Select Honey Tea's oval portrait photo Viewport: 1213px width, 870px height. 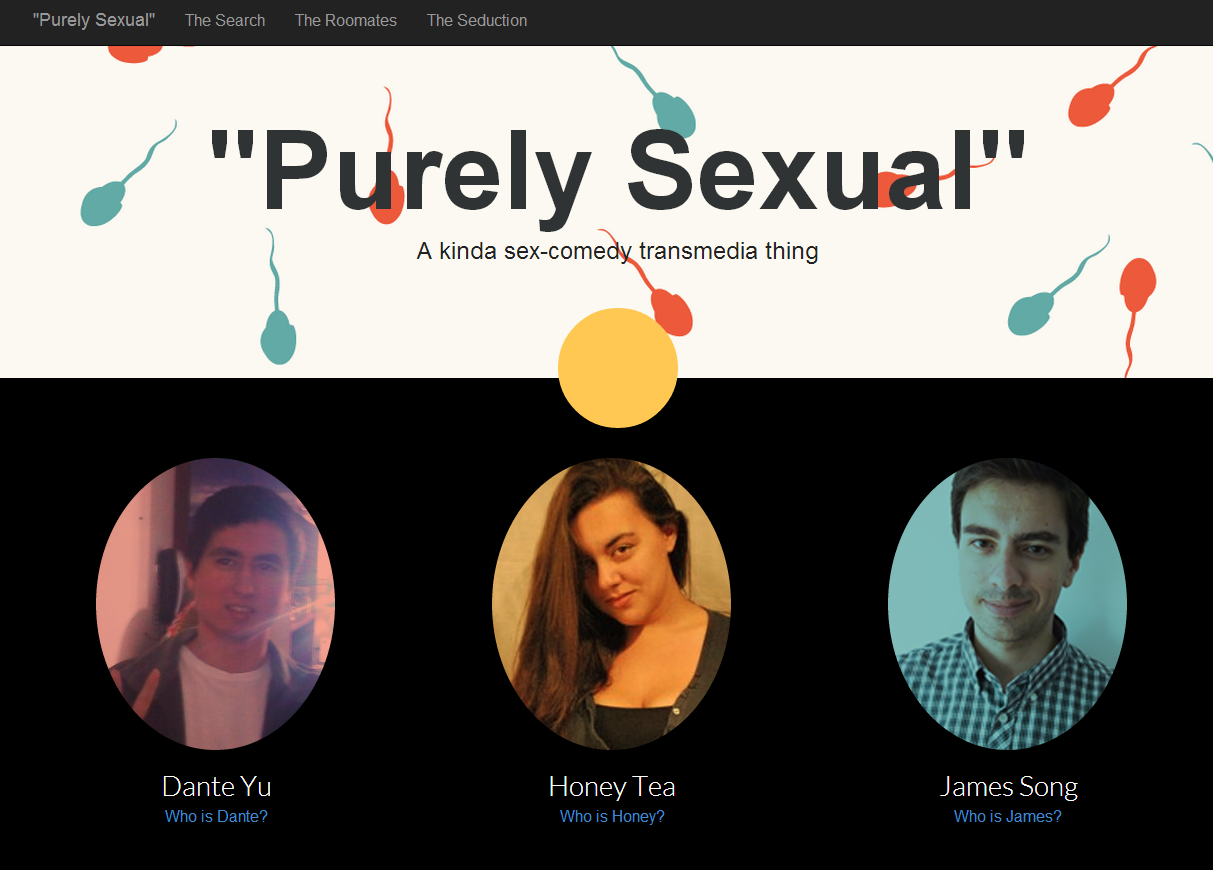pyautogui.click(x=611, y=604)
